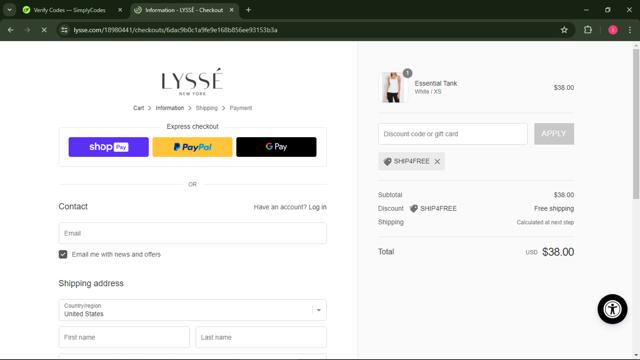Open a new browser tab
This screenshot has height=360, width=640.
(x=248, y=10)
